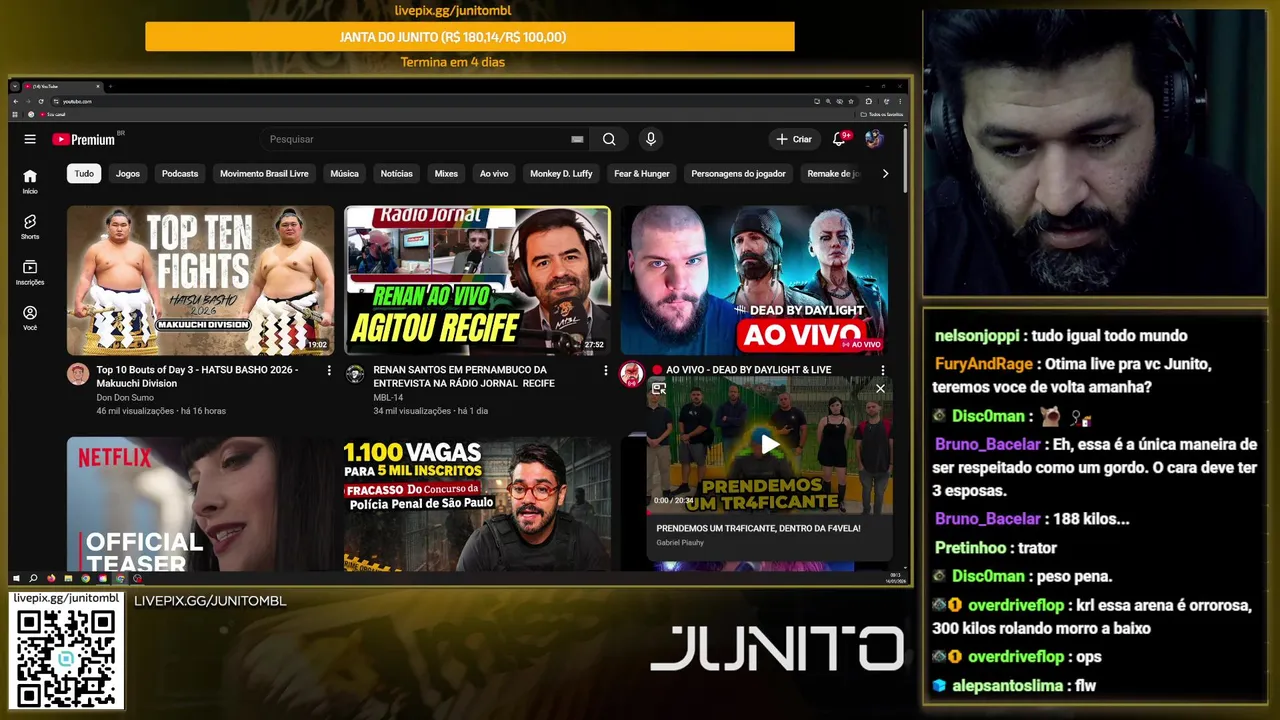
Task: Select the Personagens do jogador chip
Action: (x=738, y=173)
